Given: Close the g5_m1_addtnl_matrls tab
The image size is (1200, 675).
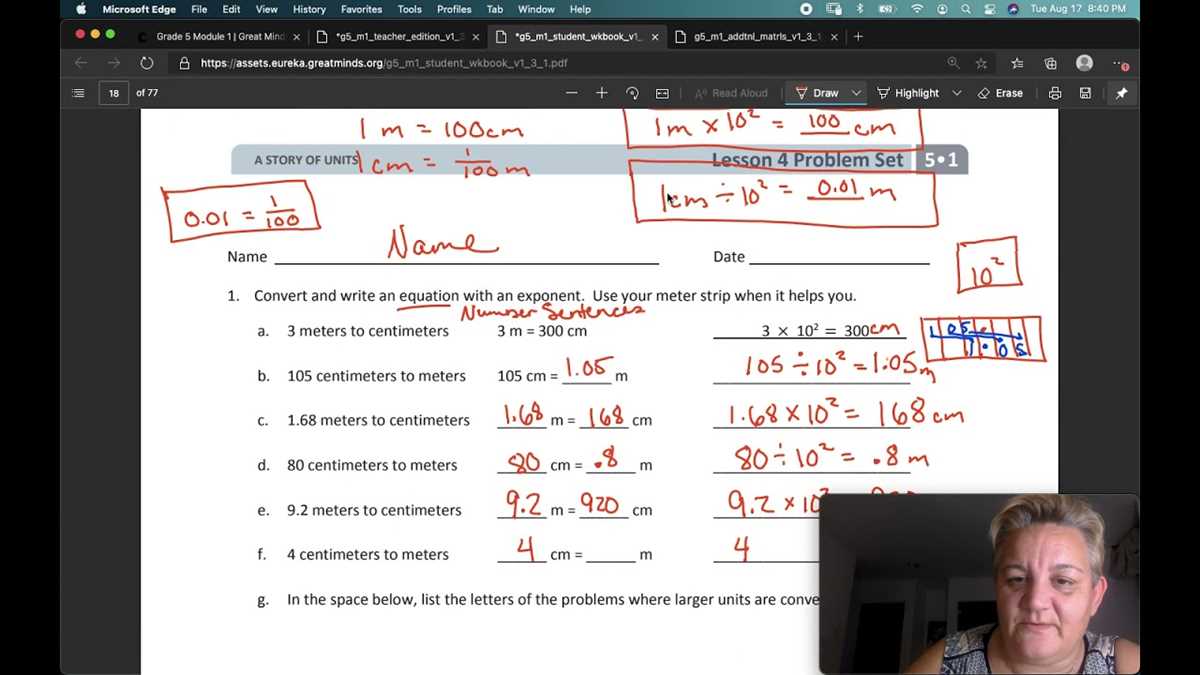Looking at the screenshot, I should (x=834, y=37).
